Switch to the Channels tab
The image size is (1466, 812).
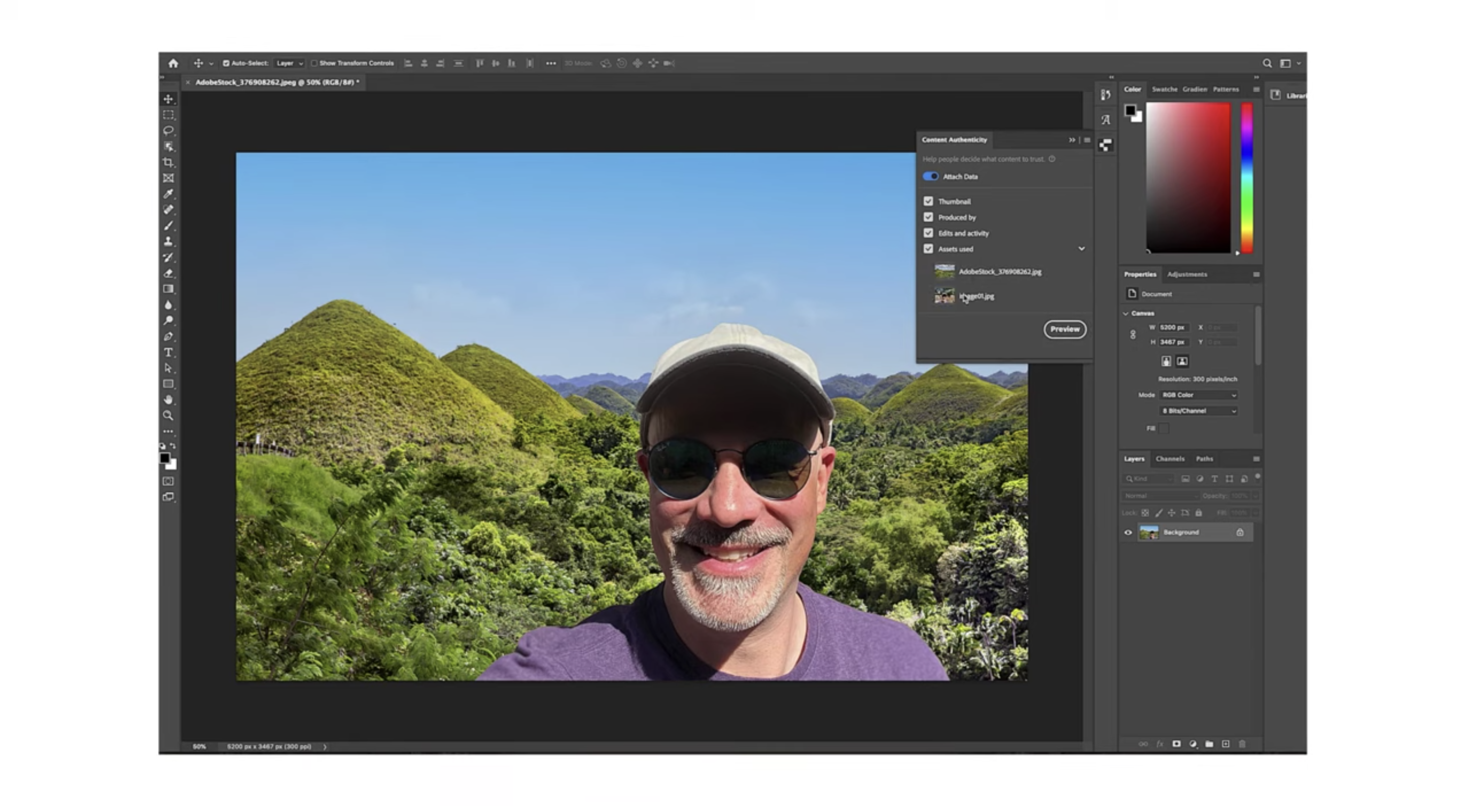click(1170, 459)
